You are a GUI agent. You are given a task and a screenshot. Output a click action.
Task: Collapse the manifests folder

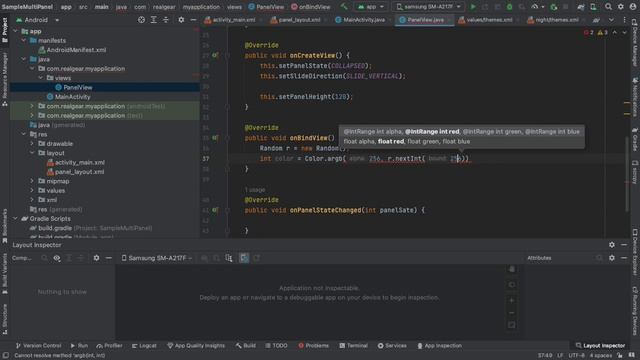pyautogui.click(x=24, y=40)
